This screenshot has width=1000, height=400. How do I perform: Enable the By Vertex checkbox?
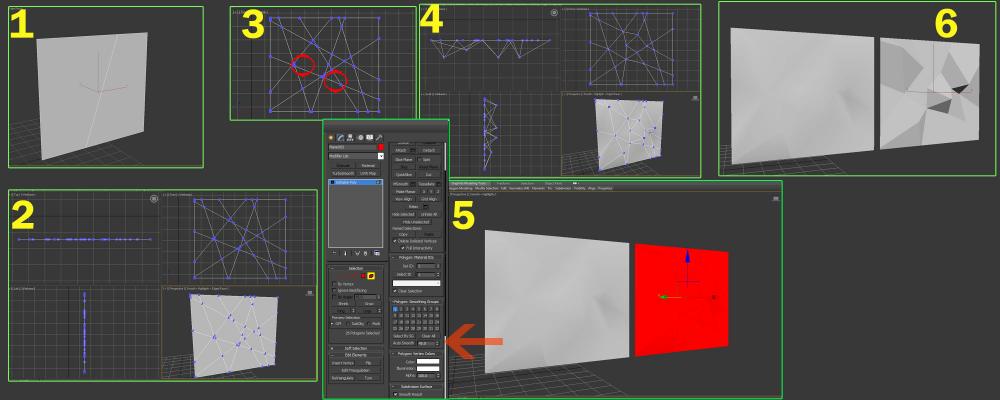[334, 284]
